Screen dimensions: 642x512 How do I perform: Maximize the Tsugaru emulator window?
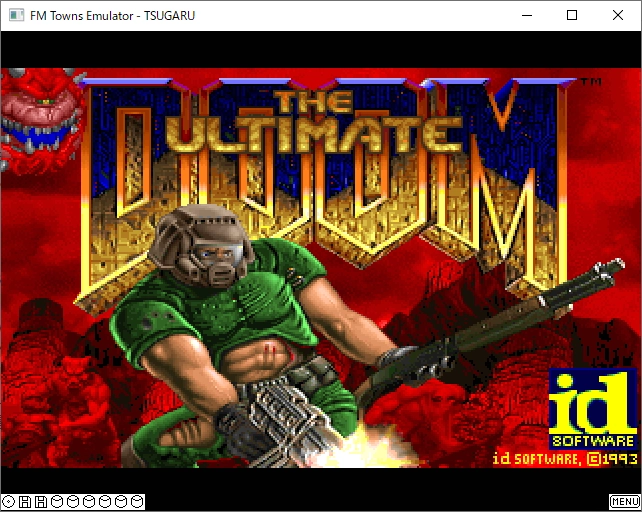pyautogui.click(x=572, y=15)
